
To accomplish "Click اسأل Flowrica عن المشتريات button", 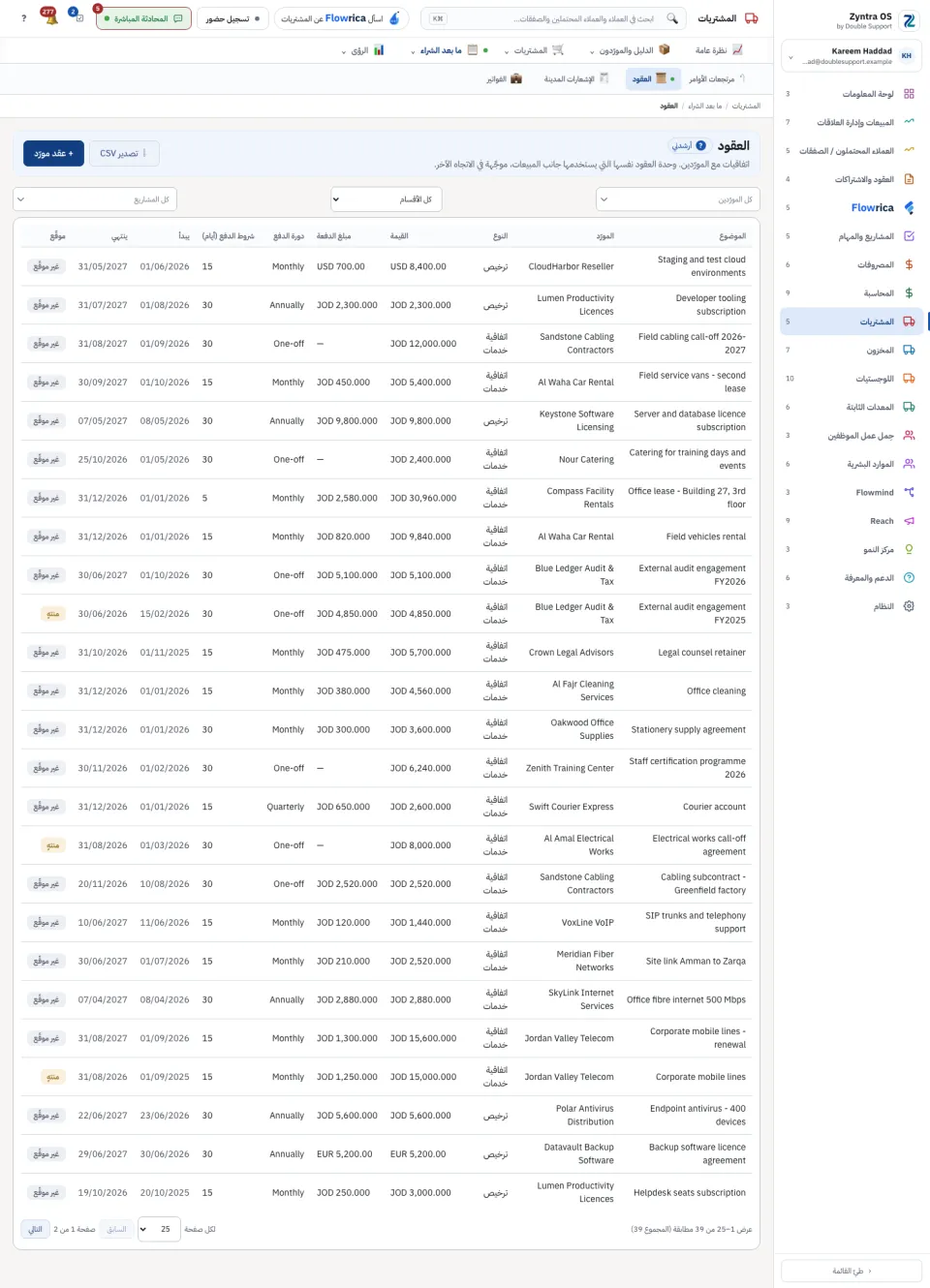I will [x=341, y=18].
